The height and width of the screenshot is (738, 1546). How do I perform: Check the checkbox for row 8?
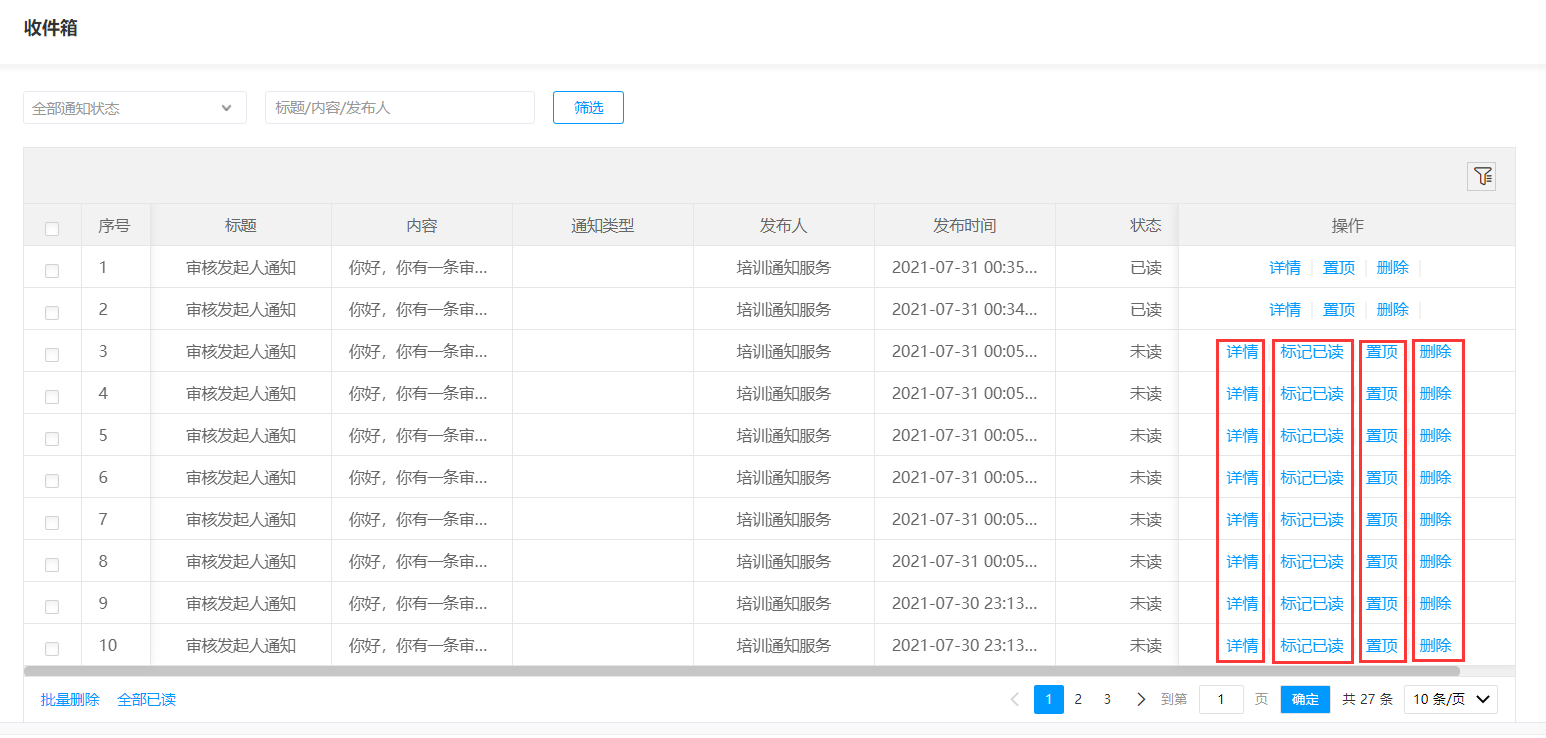click(52, 565)
